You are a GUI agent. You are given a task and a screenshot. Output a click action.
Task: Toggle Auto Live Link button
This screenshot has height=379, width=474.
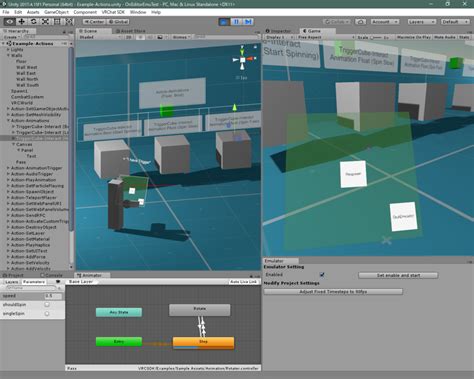[x=244, y=282]
